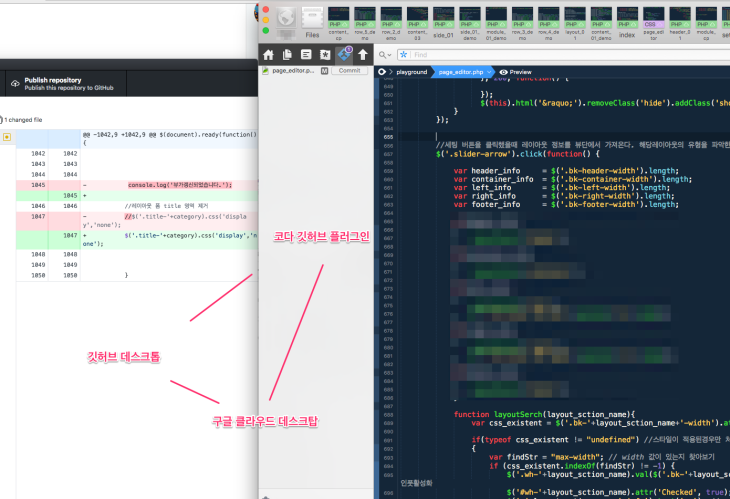Click the navigation arrow icon beside playground
The height and width of the screenshot is (499, 730).
point(382,72)
